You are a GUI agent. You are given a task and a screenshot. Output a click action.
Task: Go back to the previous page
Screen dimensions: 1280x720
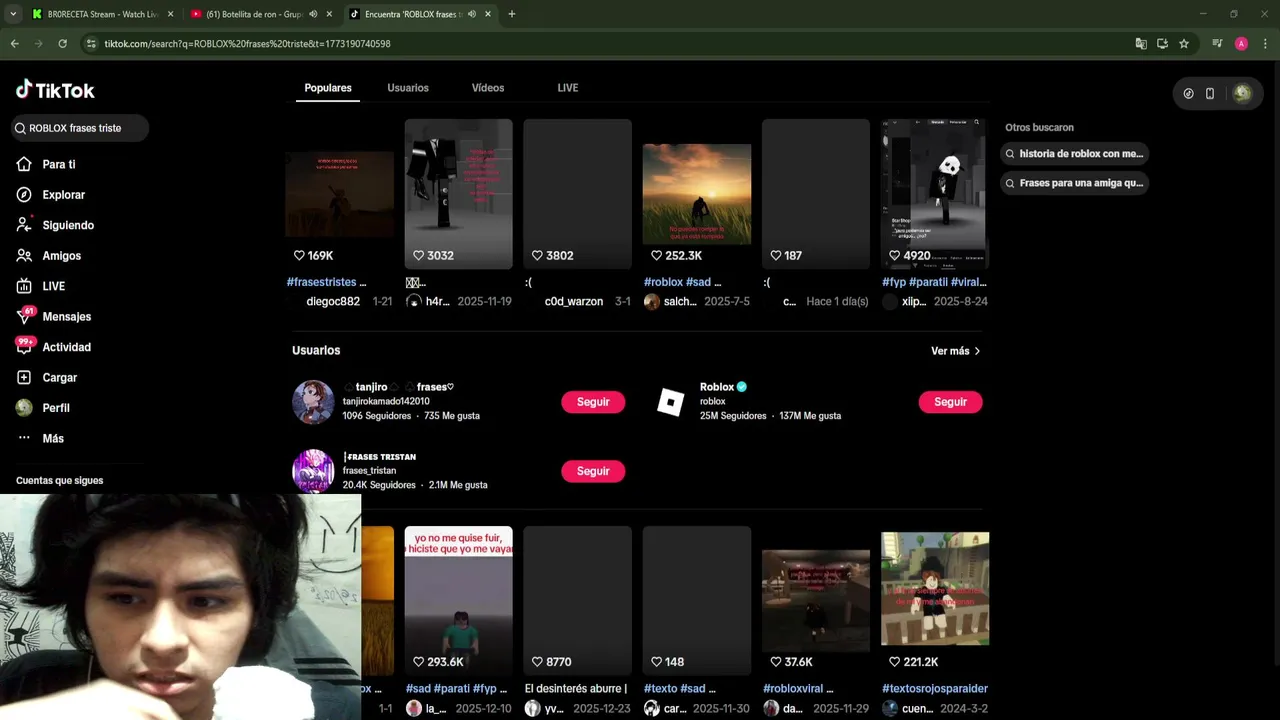coord(14,44)
